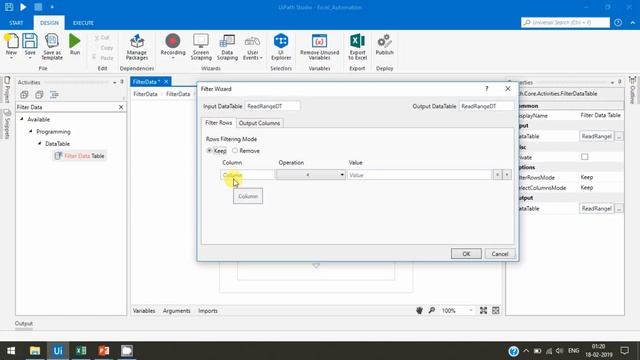Switch to Filter Rows tab
Viewport: 640px width, 360px height.
pyautogui.click(x=218, y=122)
